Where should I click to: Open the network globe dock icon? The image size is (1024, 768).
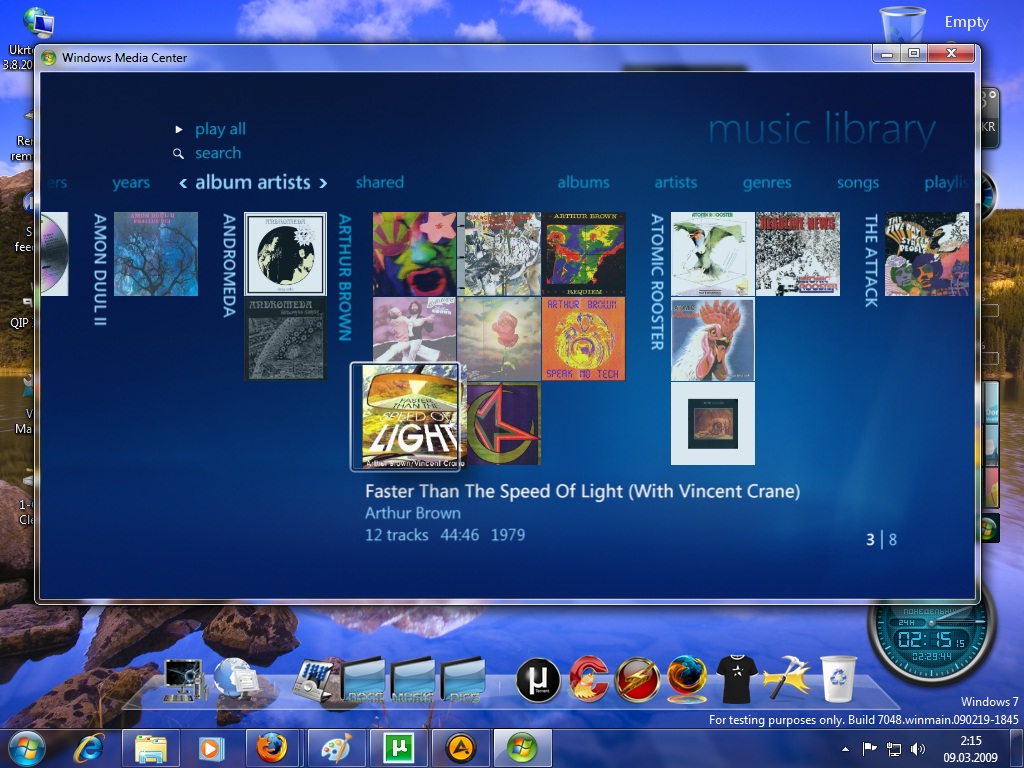[x=236, y=679]
